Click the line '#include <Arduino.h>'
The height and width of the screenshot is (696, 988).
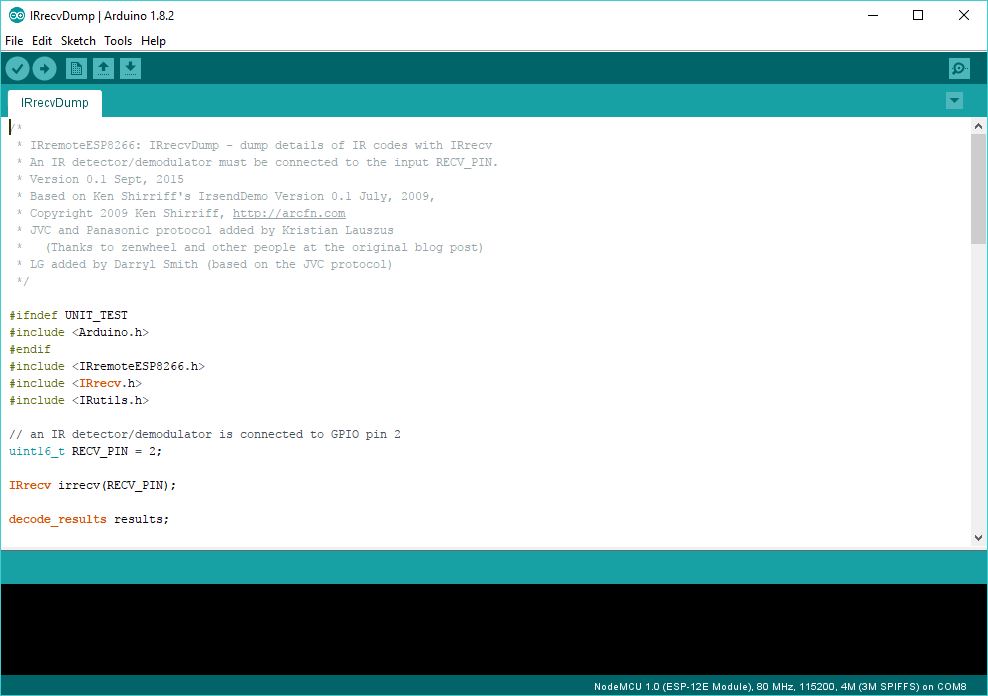tap(79, 332)
